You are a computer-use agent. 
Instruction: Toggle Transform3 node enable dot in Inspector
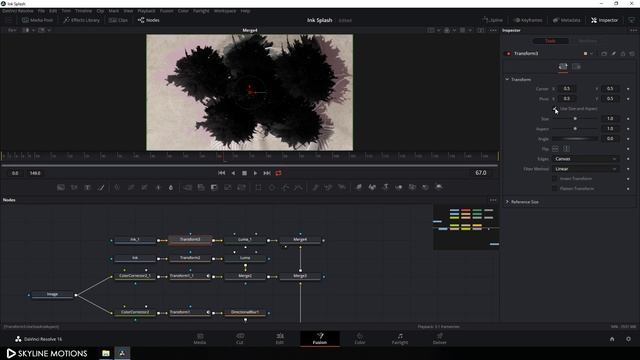(x=509, y=53)
